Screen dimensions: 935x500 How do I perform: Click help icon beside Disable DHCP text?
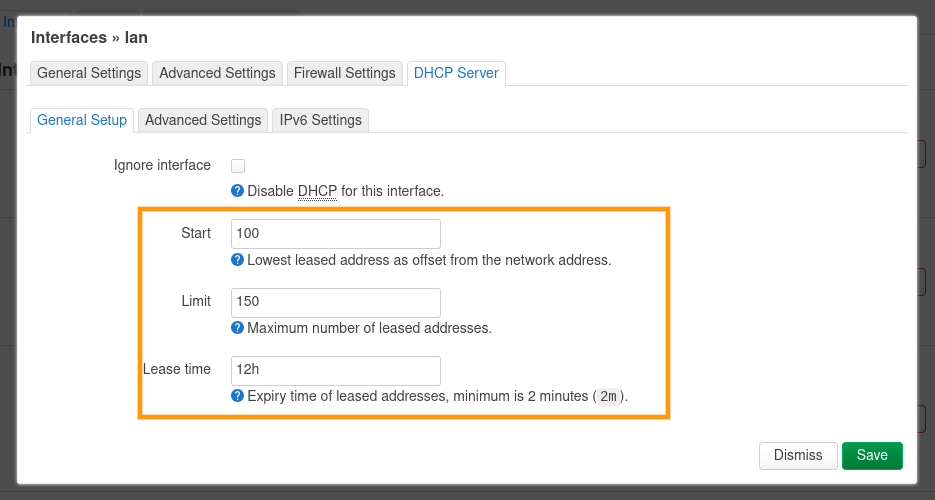[237, 190]
